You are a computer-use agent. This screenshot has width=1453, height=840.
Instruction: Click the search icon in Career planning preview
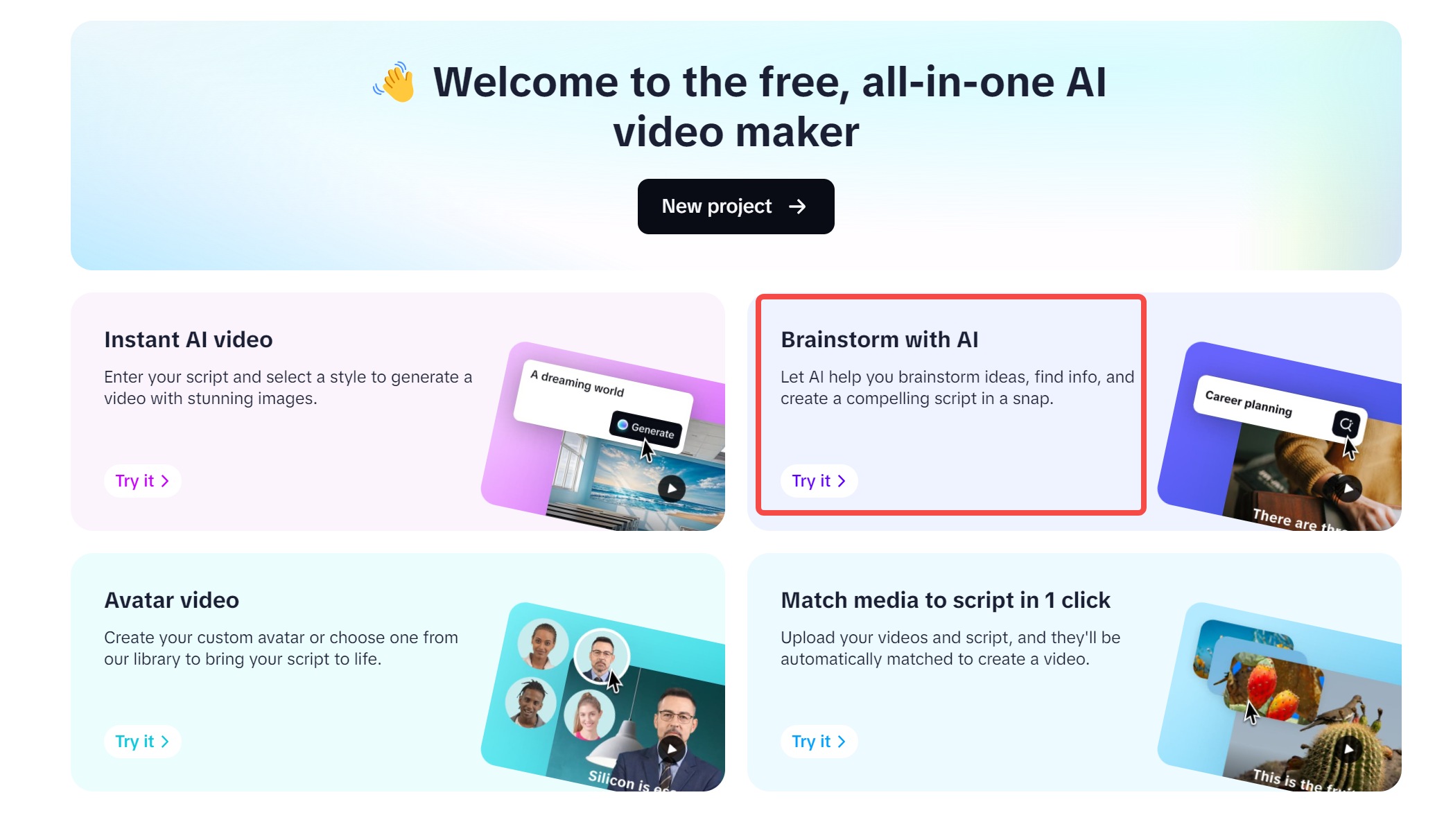[1346, 423]
